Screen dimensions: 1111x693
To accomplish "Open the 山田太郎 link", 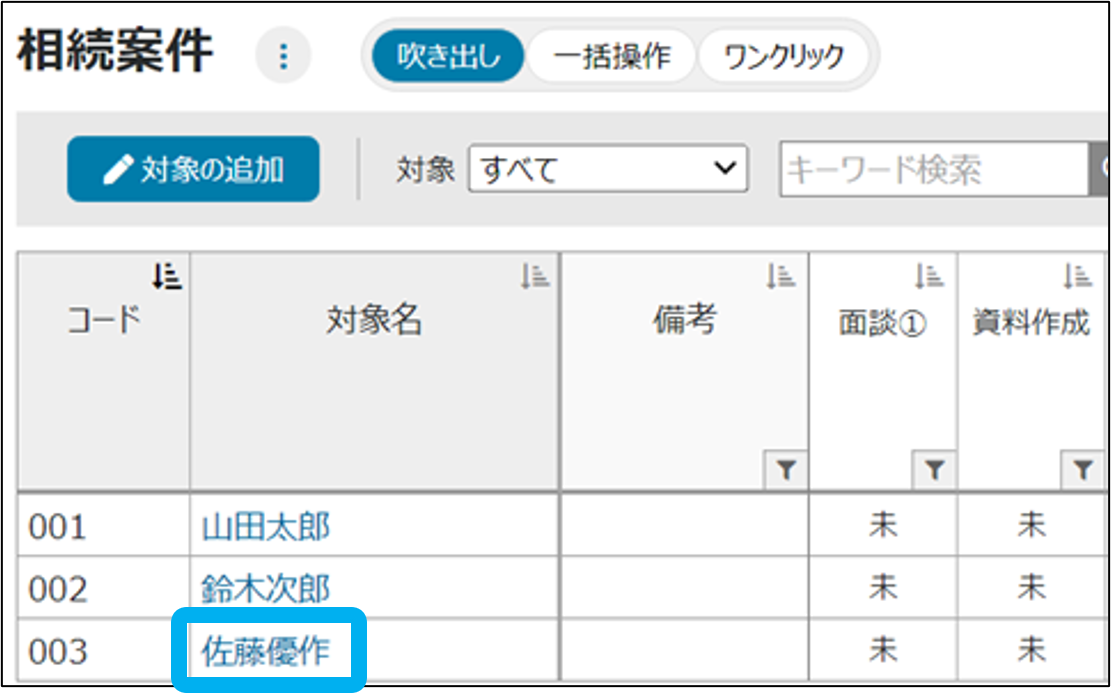I will pyautogui.click(x=265, y=527).
